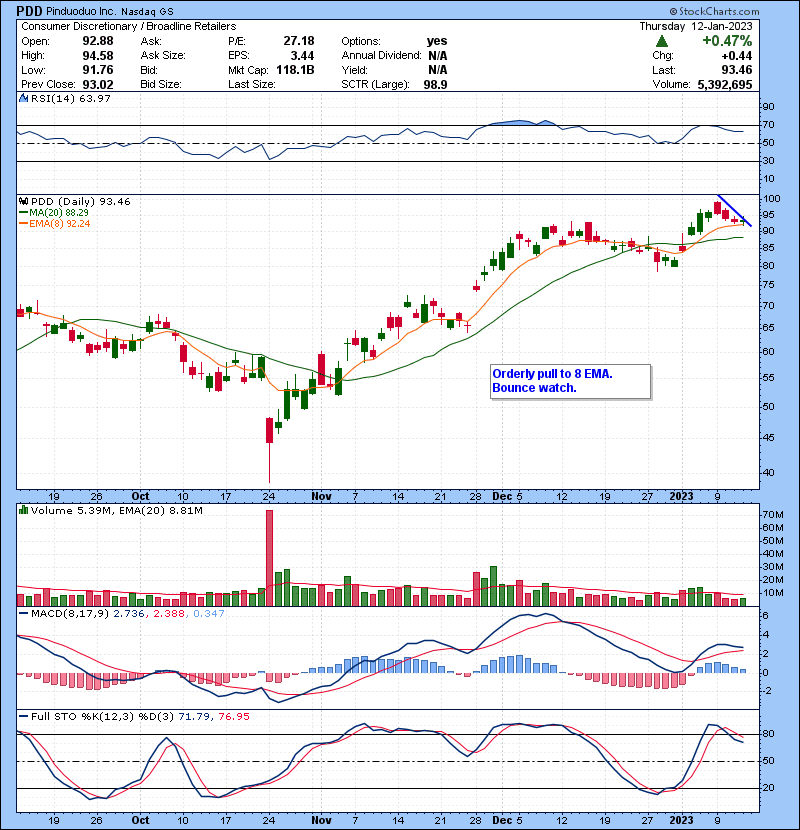The image size is (800, 830).
Task: Click the Chg value +0.44
Action: pyautogui.click(x=736, y=56)
